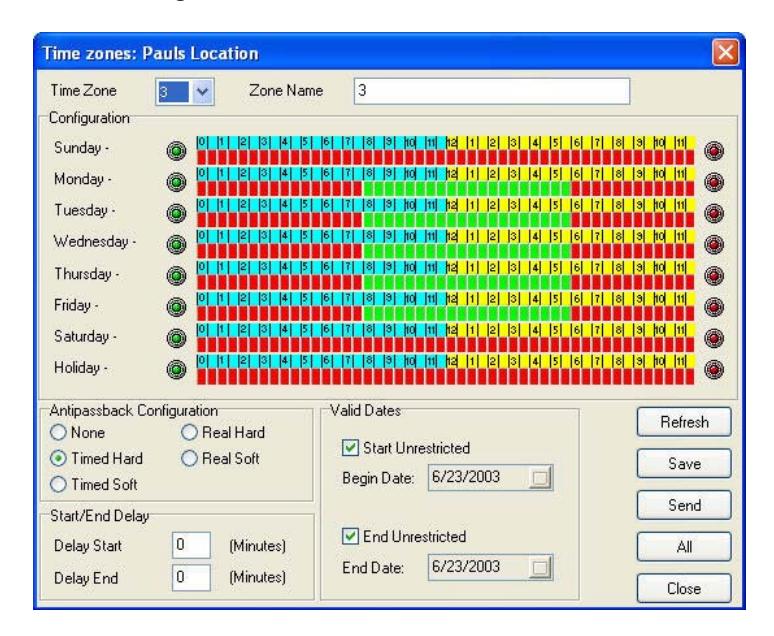774x636 pixels.
Task: Click the green indicator button for Monday
Action: 176,182
